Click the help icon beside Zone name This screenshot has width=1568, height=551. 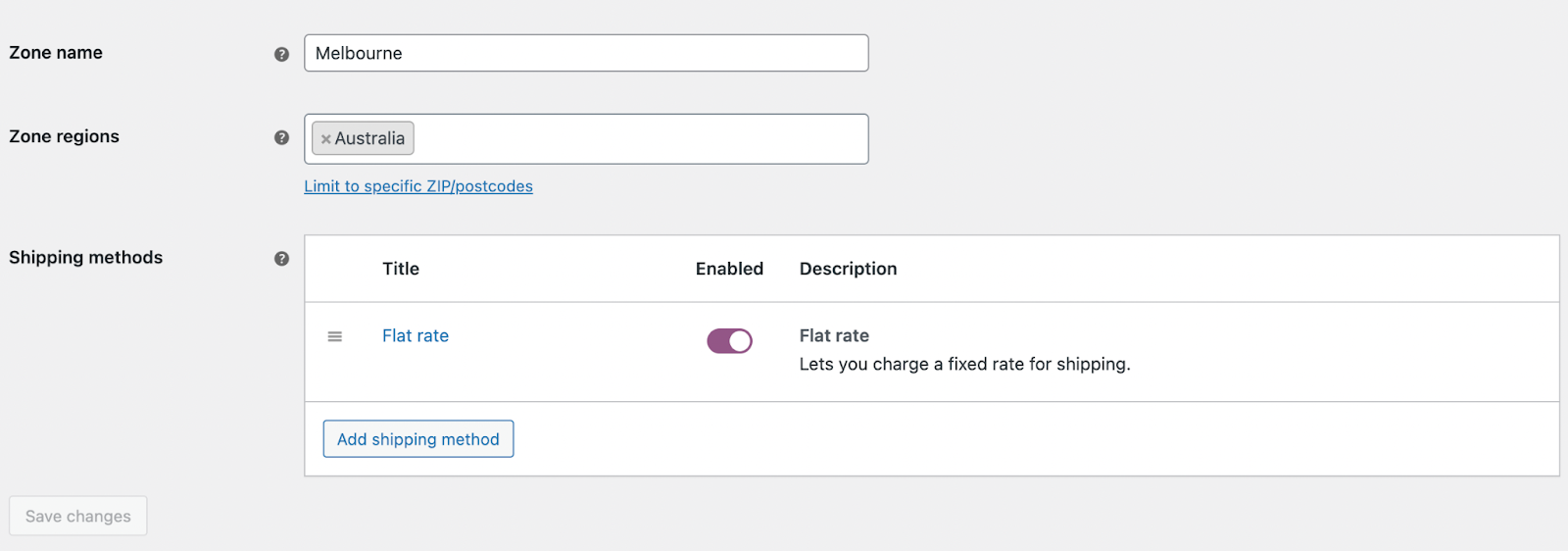click(x=281, y=54)
